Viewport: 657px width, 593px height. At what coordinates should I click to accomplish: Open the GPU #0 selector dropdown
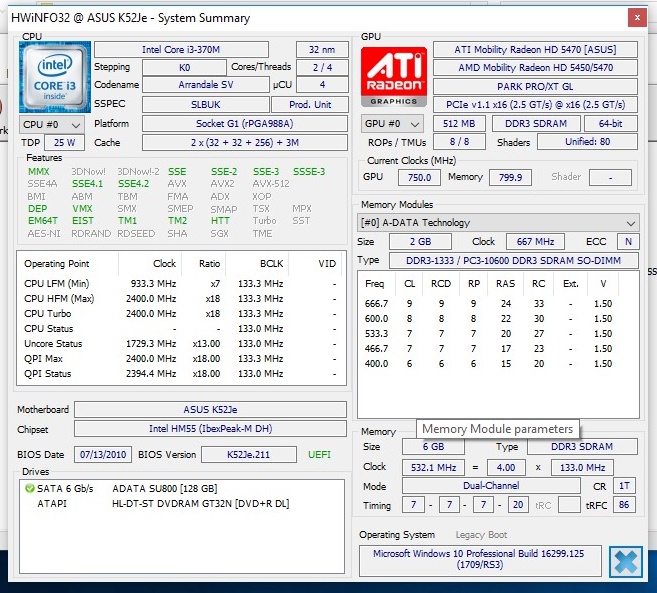[x=392, y=124]
